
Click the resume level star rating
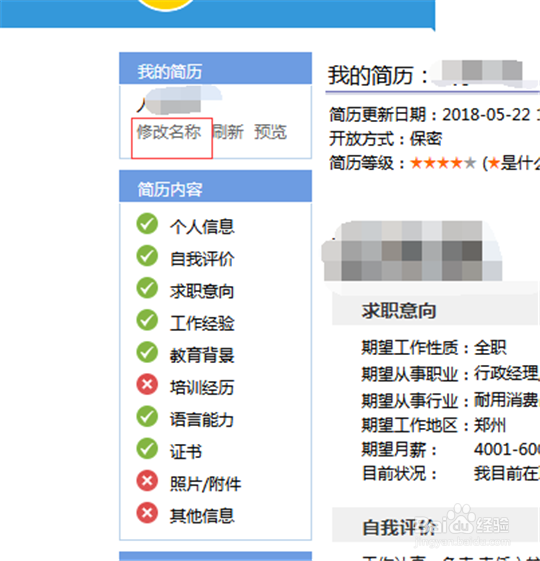click(443, 164)
